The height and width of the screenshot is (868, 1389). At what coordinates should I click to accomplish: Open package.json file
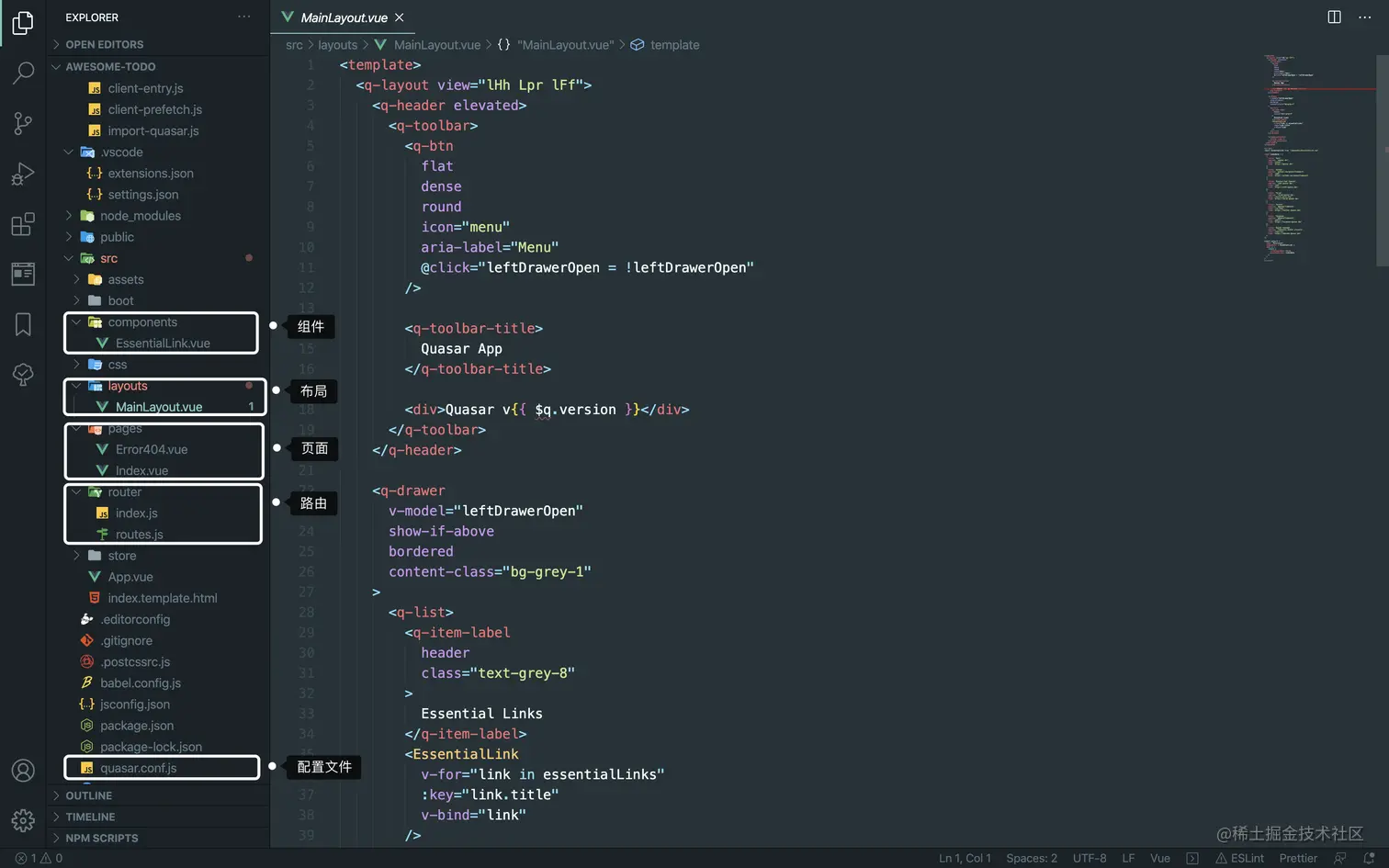(158, 726)
